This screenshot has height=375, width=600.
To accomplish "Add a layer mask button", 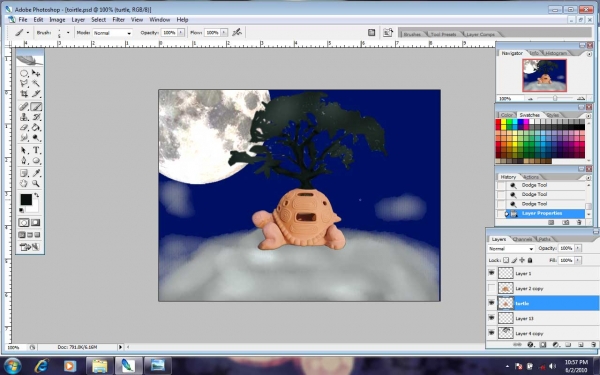I will tap(543, 345).
